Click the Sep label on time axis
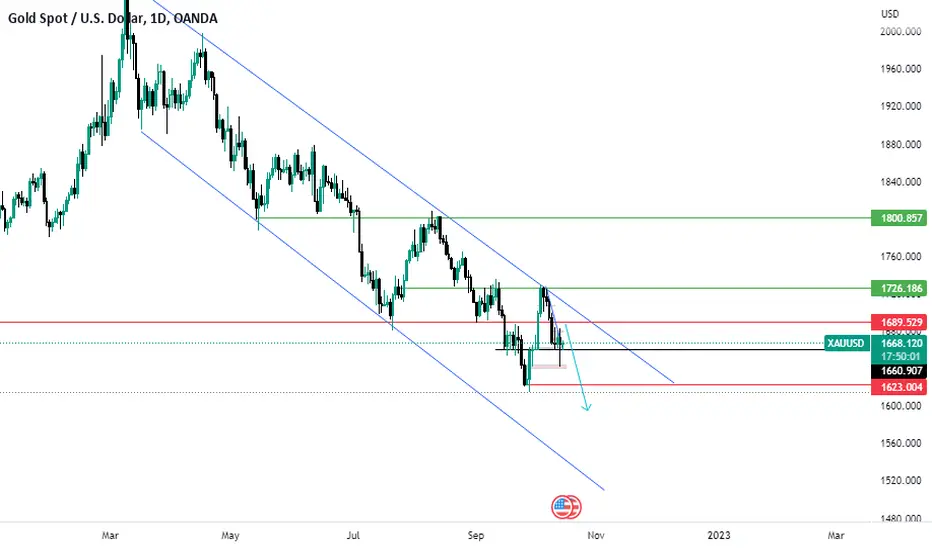Viewport: 932px width, 550px height. 476,535
